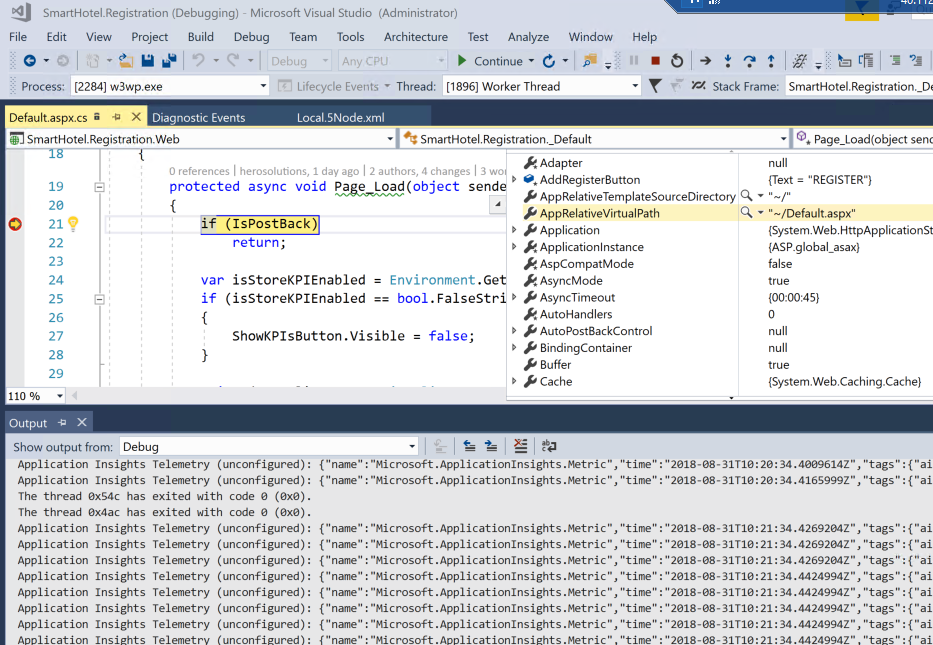The height and width of the screenshot is (645, 933).
Task: Click the Navigate Backward arrow icon
Action: 29,61
